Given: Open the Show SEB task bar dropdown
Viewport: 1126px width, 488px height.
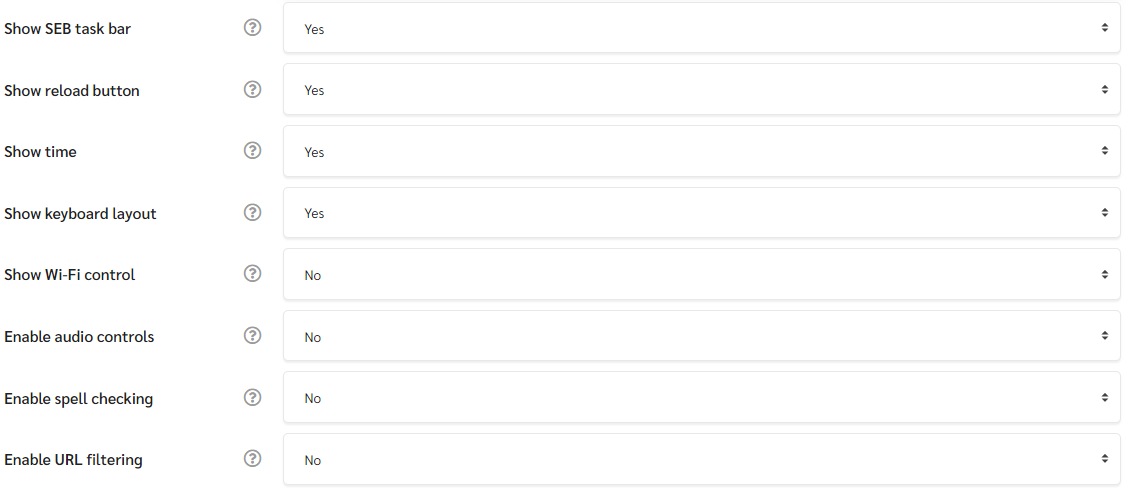Looking at the screenshot, I should [x=702, y=28].
